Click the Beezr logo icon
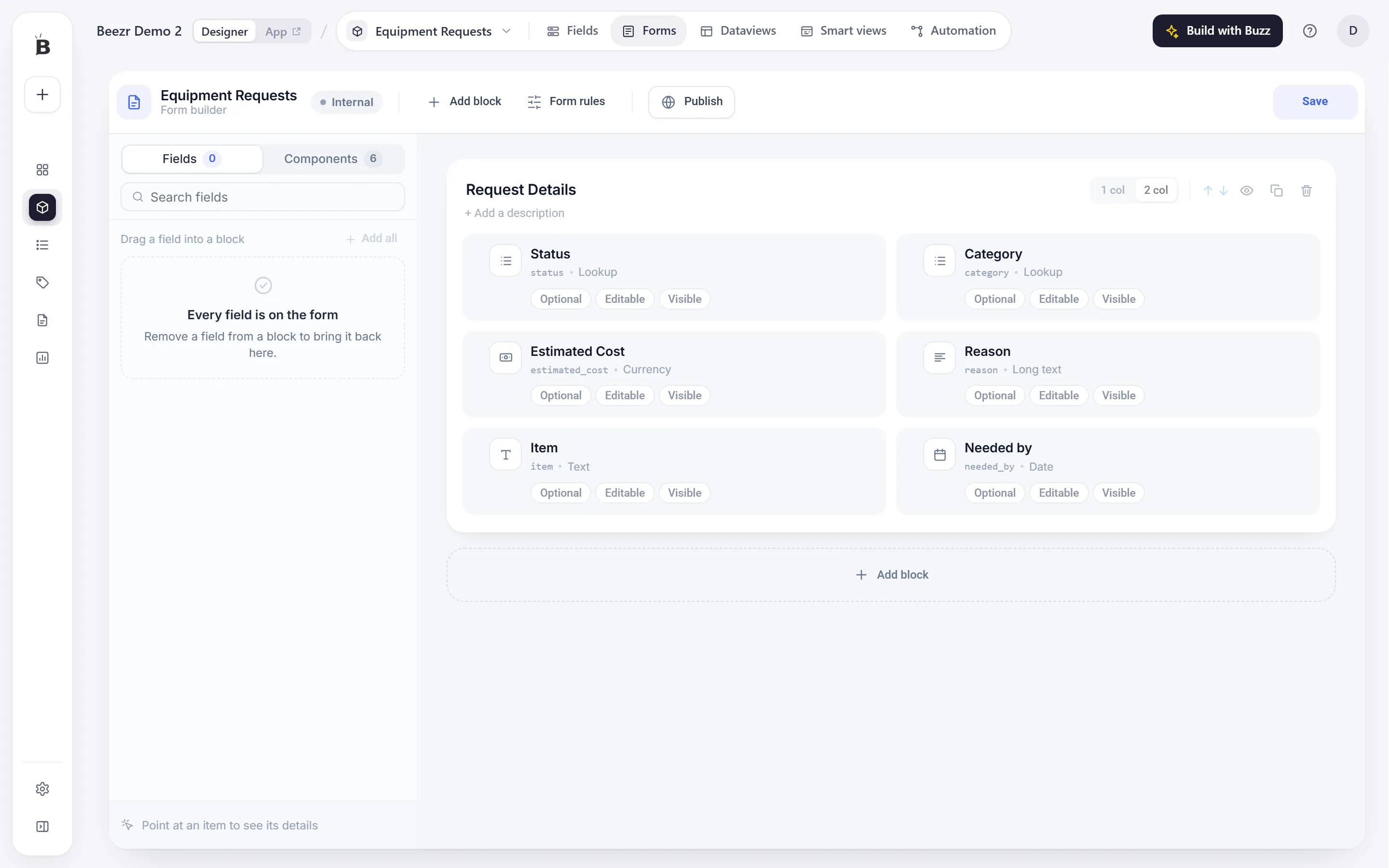The width and height of the screenshot is (1389, 868). pyautogui.click(x=42, y=45)
